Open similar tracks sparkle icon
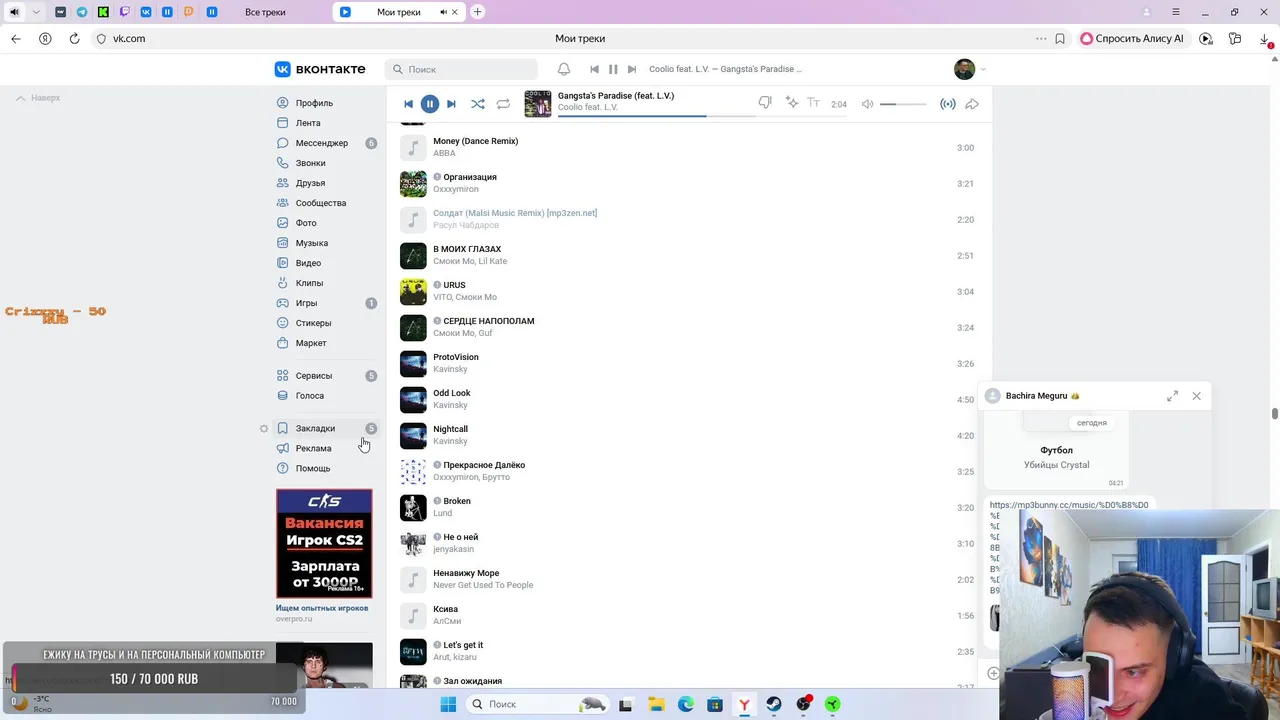Viewport: 1280px width, 720px height. tap(792, 103)
